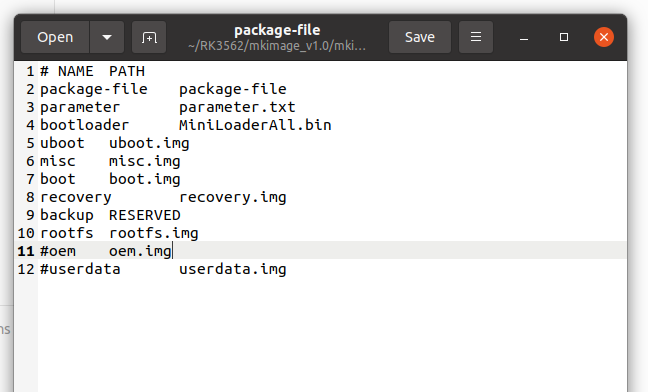Click the file path subtitle in header
The width and height of the screenshot is (648, 392).
tap(277, 45)
